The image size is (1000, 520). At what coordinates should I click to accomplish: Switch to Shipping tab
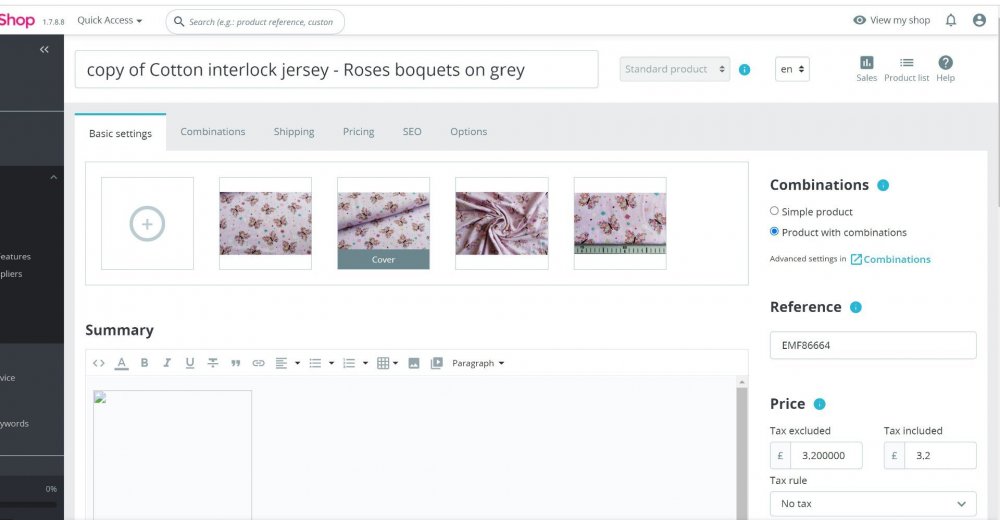click(x=294, y=131)
